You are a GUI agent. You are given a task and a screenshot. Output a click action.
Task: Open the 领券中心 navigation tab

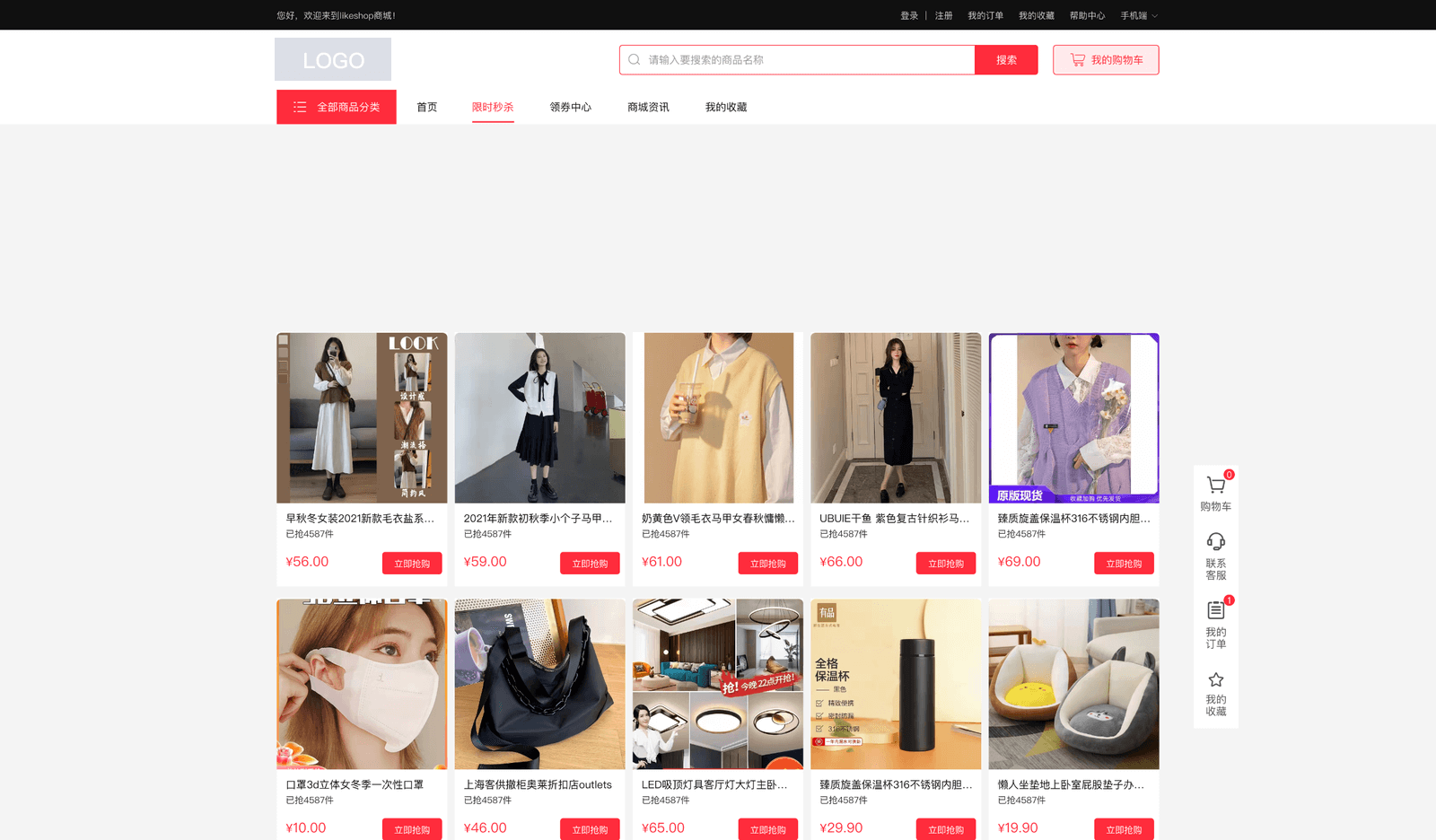(570, 107)
